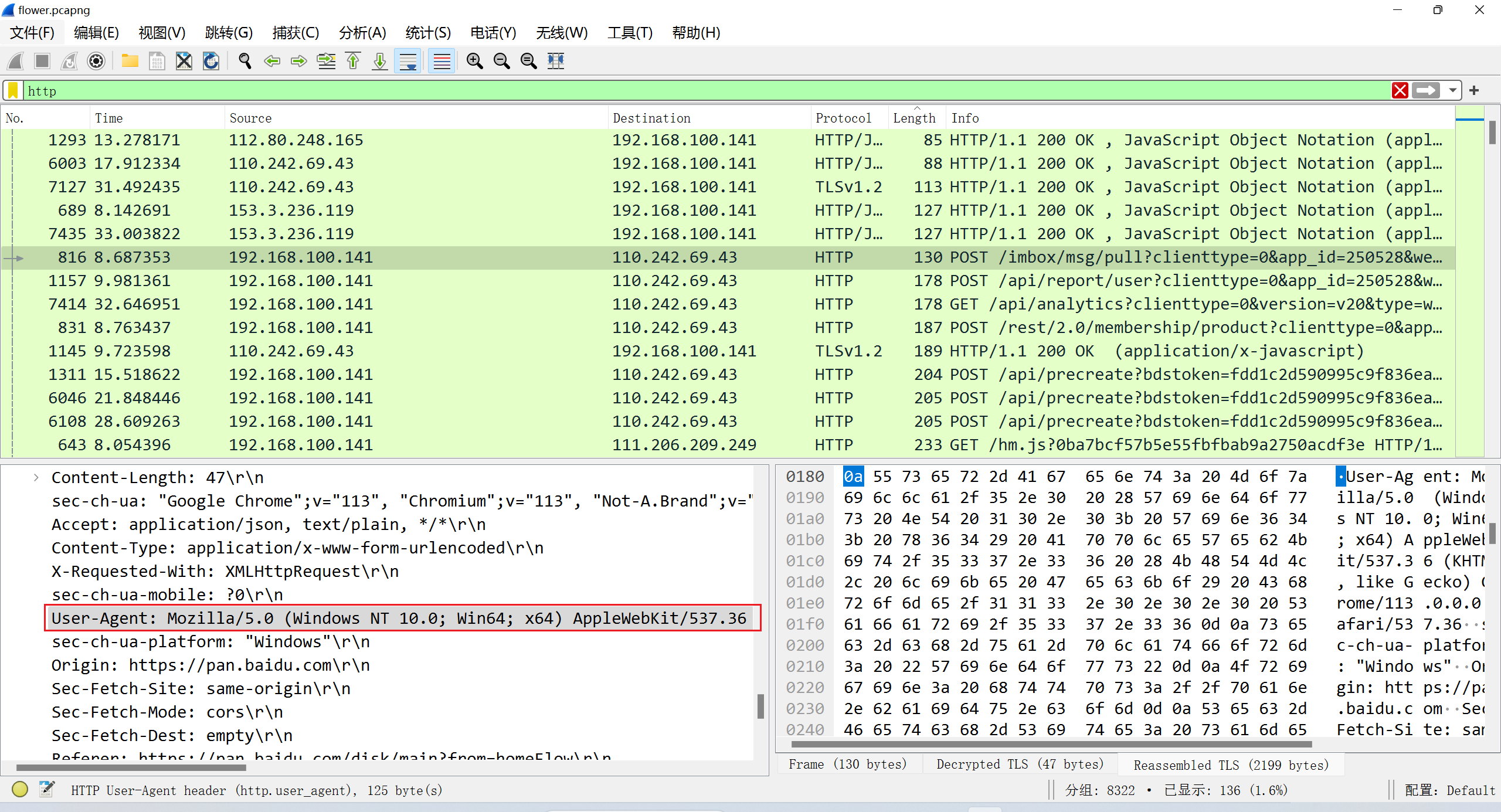
Task: Open the display filter history dropdown
Action: (1452, 91)
